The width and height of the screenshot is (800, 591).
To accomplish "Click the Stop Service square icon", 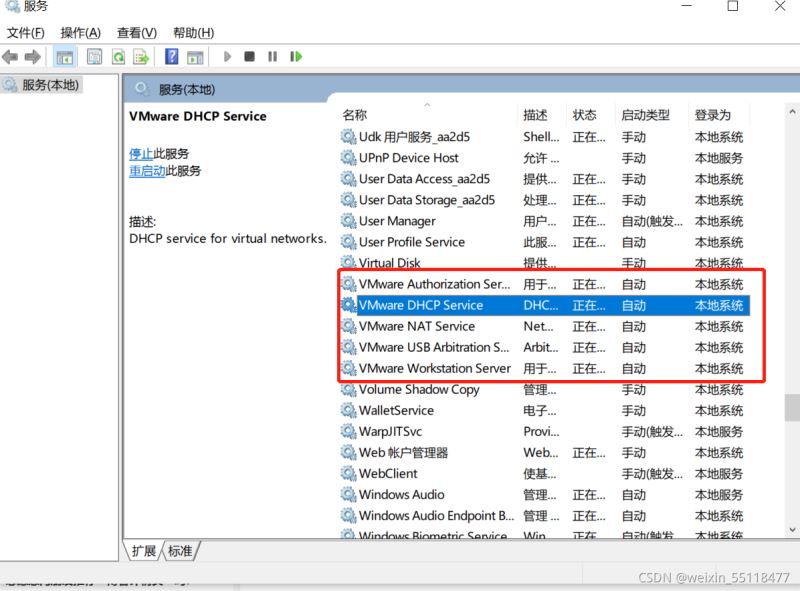I will coord(249,56).
